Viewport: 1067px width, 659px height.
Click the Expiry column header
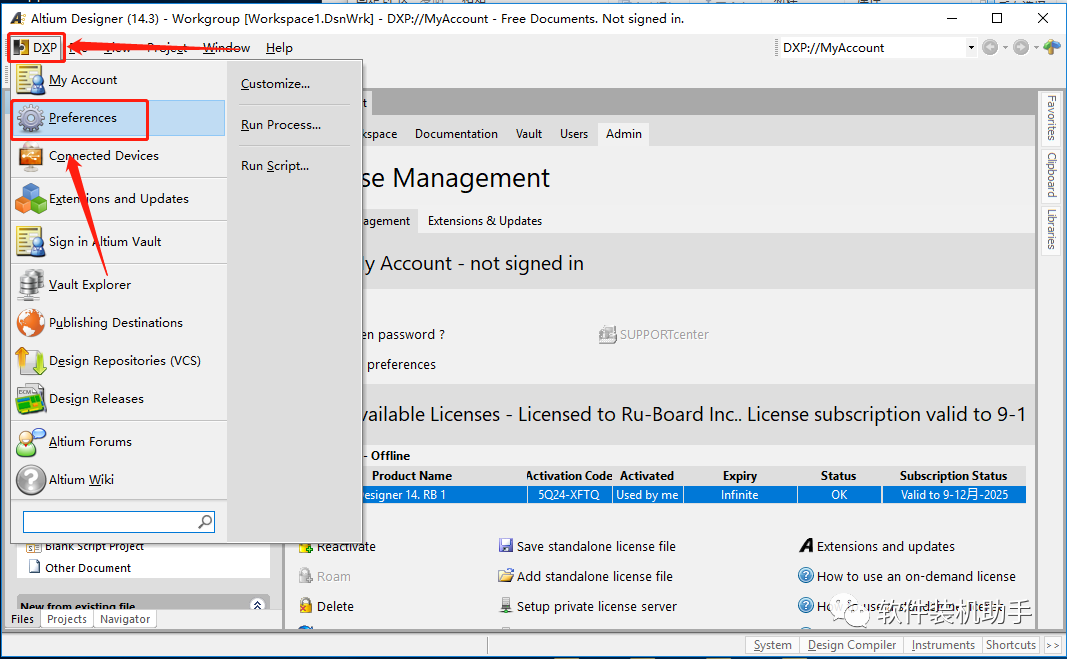740,476
